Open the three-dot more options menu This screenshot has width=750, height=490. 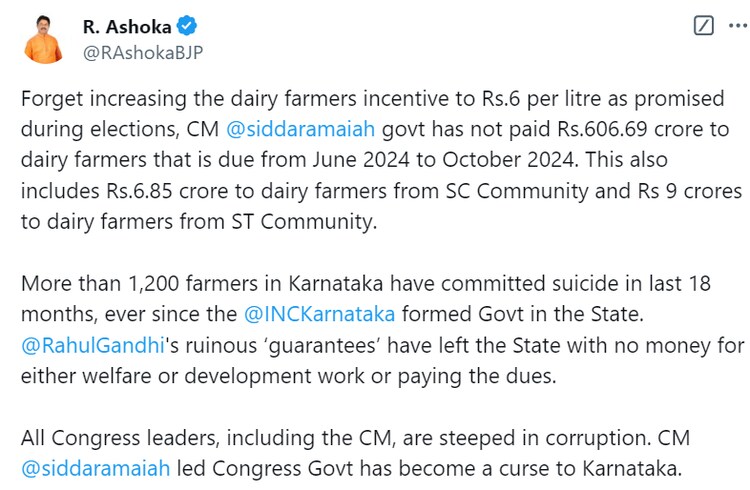pos(736,27)
